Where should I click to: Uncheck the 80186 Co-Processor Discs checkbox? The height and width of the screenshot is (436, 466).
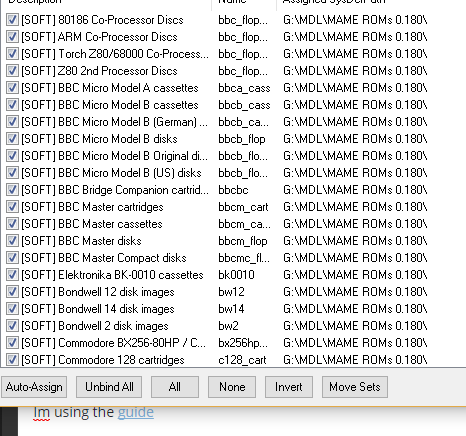click(x=12, y=20)
